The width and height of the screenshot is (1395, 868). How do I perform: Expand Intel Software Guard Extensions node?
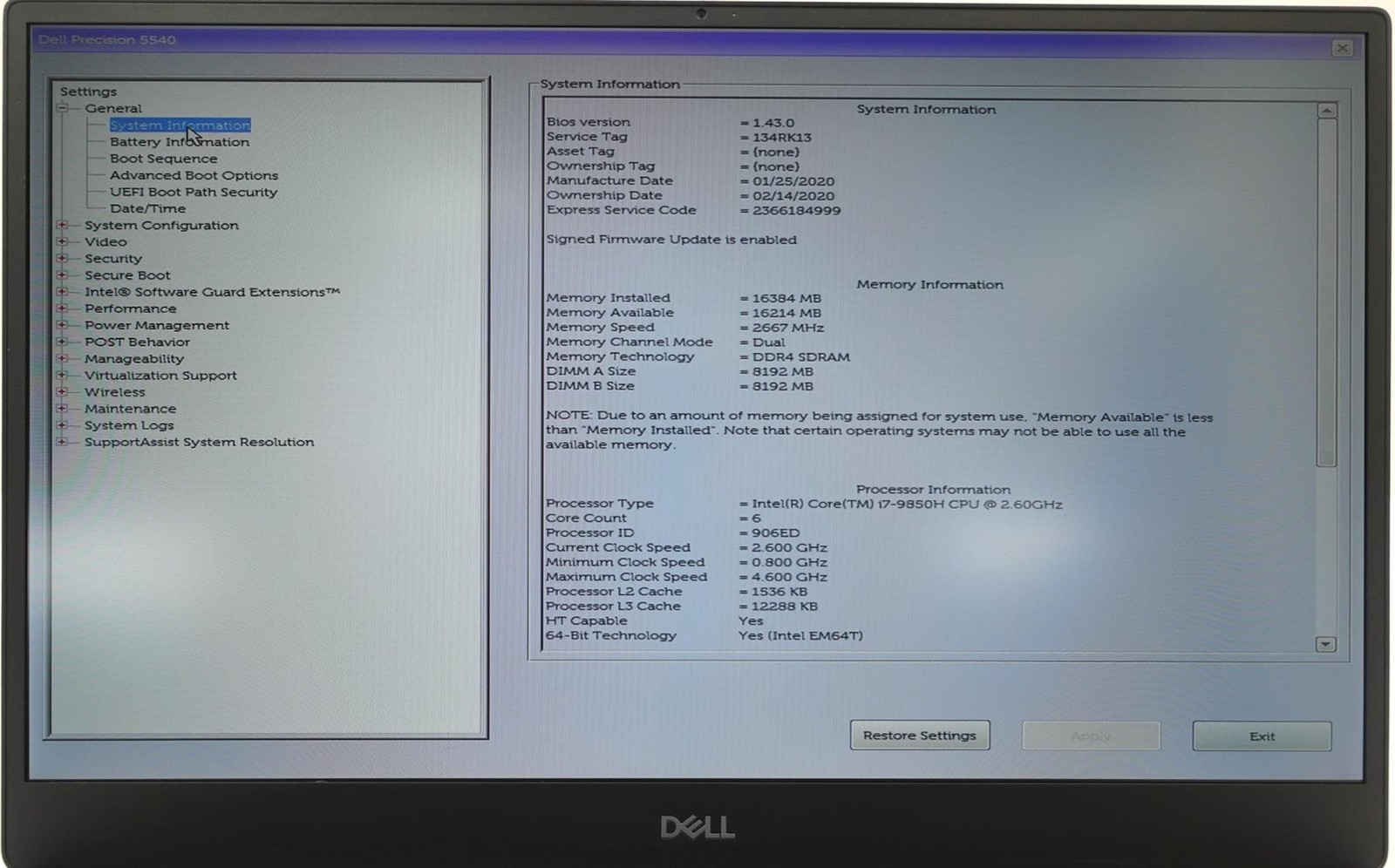pyautogui.click(x=62, y=291)
